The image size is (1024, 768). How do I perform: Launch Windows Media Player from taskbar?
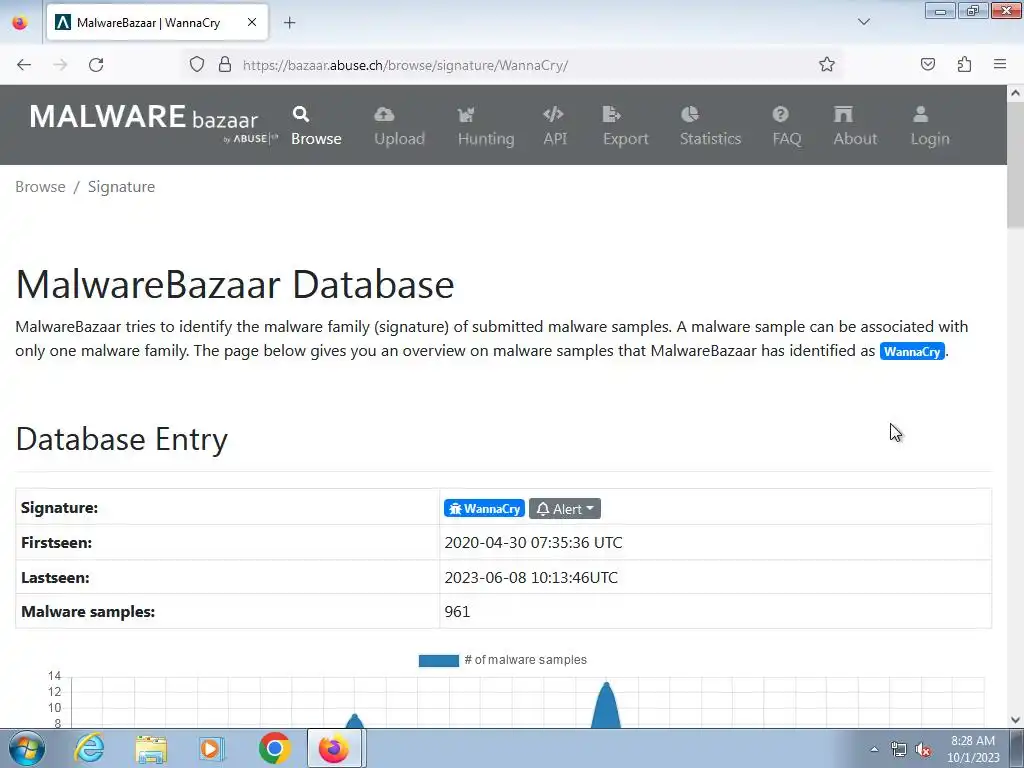(x=212, y=748)
